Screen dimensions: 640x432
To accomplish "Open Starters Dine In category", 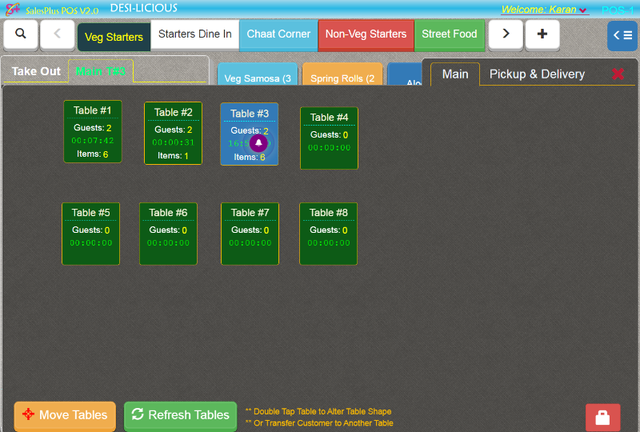I will point(195,35).
